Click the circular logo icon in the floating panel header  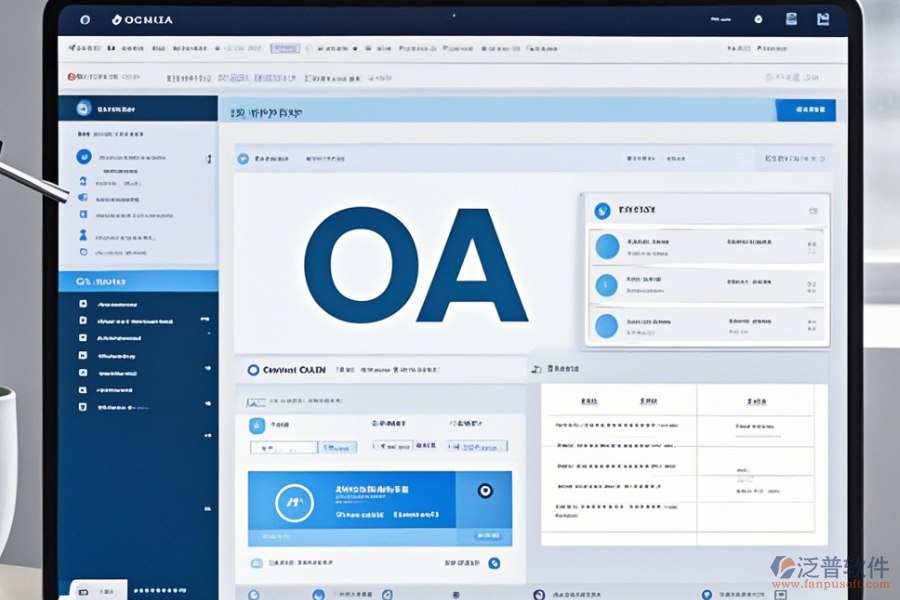(x=601, y=210)
